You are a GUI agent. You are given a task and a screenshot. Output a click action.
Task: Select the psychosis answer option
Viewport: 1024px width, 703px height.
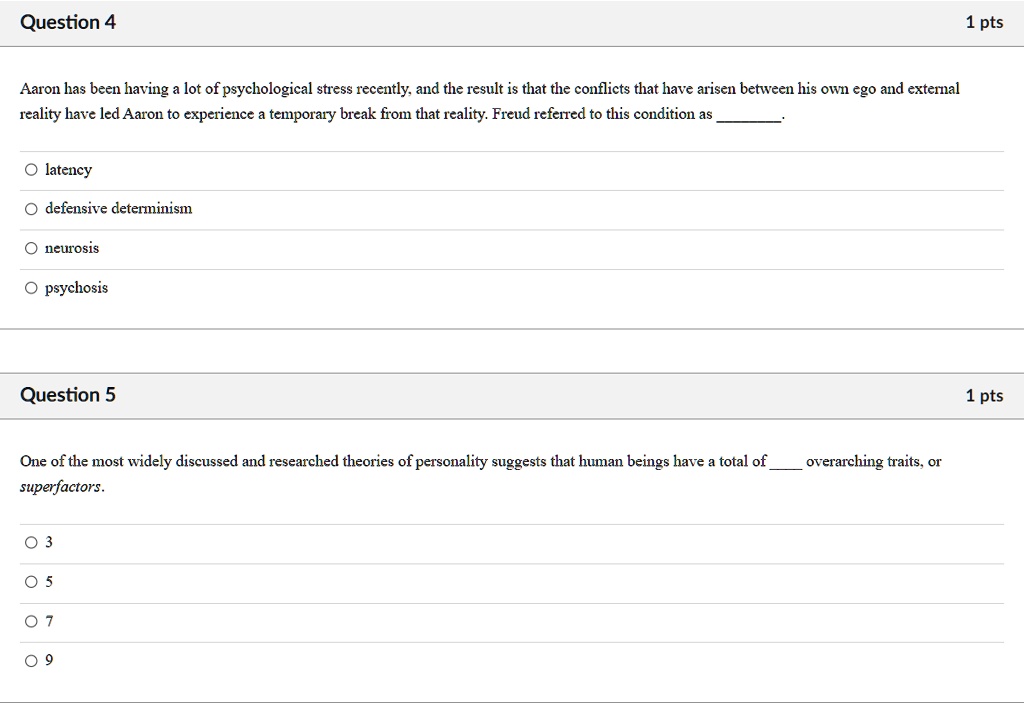(x=31, y=287)
